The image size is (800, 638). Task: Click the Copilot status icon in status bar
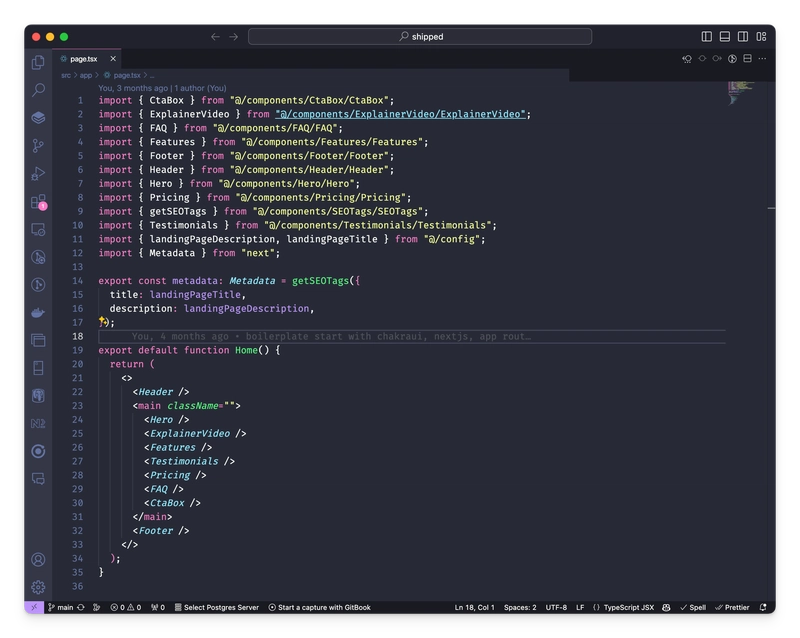point(666,607)
